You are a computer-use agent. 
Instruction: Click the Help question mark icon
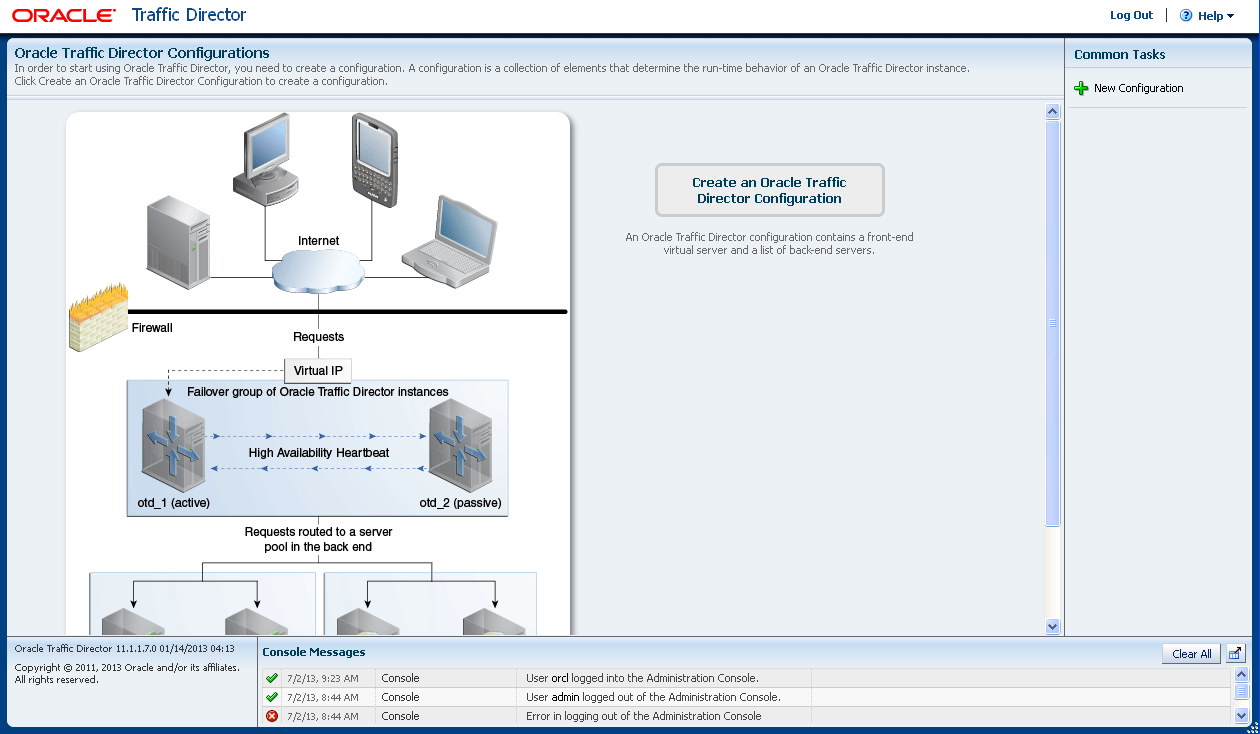click(x=1186, y=15)
